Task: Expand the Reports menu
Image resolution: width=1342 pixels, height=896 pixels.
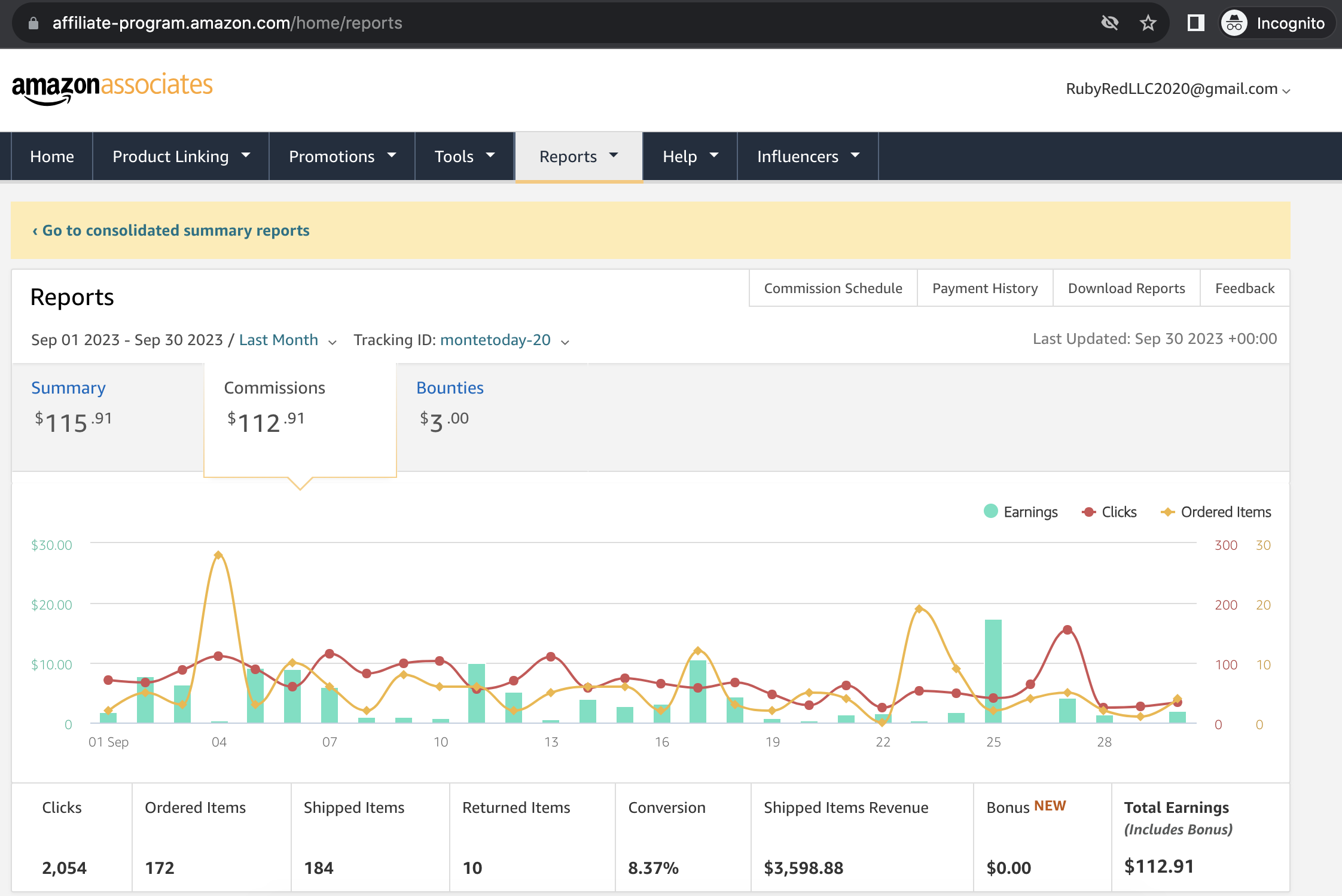Action: pos(579,156)
